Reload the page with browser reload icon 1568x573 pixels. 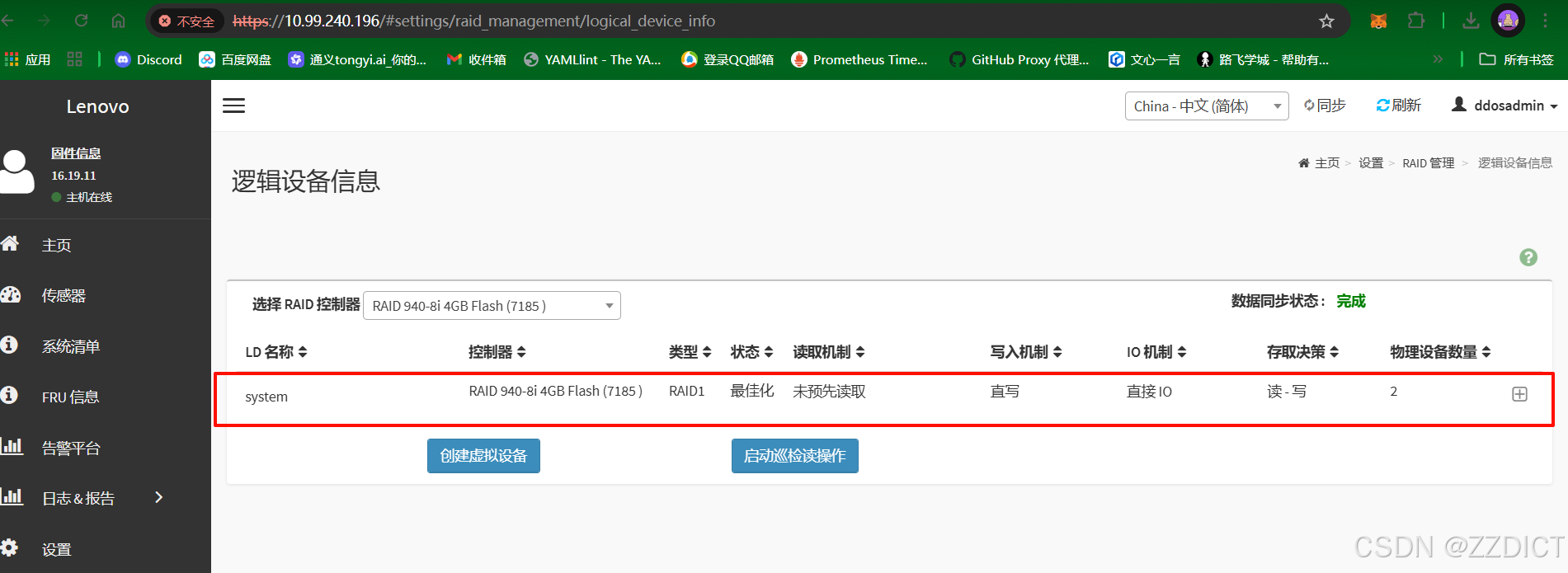coord(81,21)
